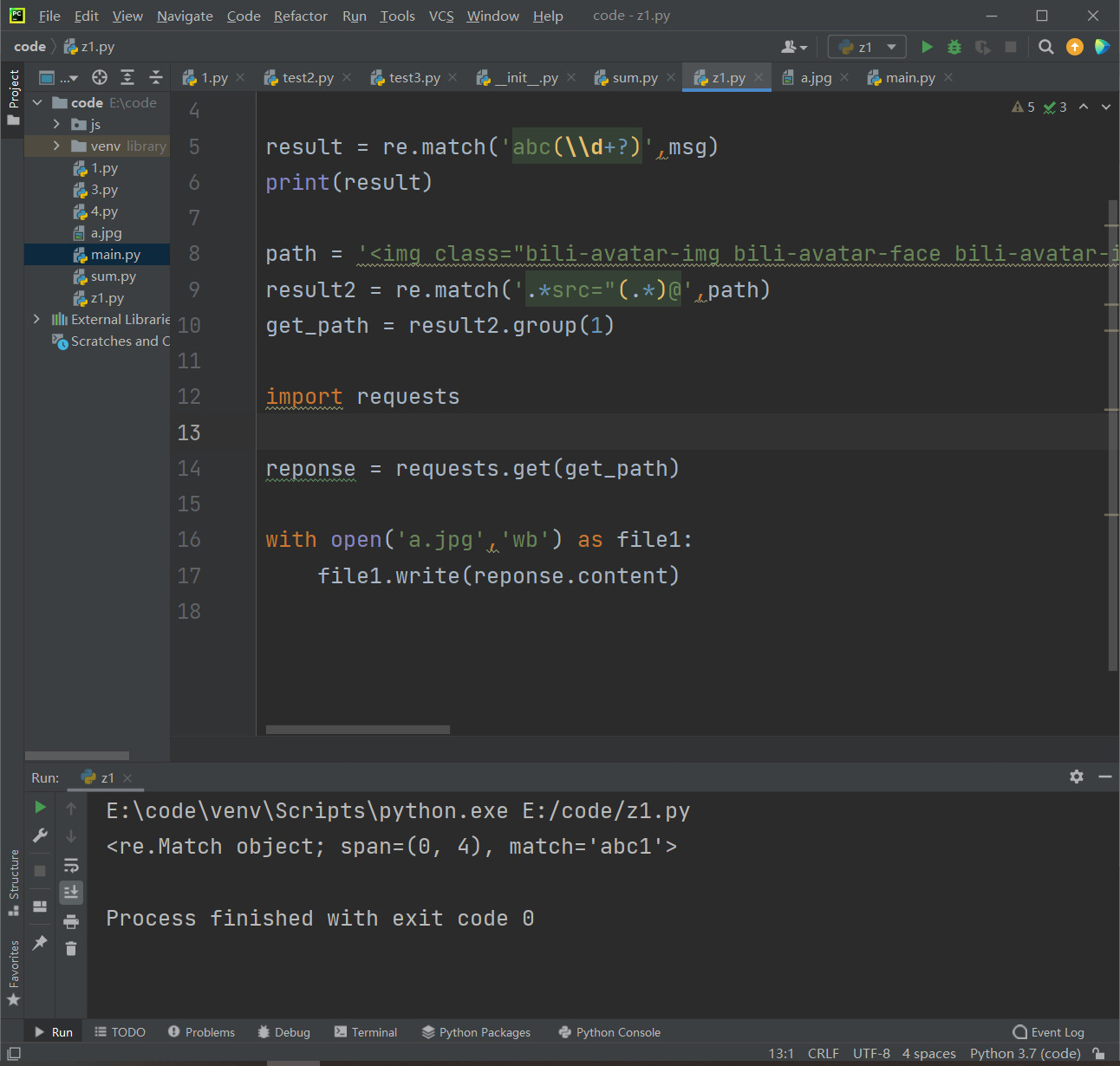Click the orange IDE update icon
The image size is (1120, 1066).
coord(1075,47)
